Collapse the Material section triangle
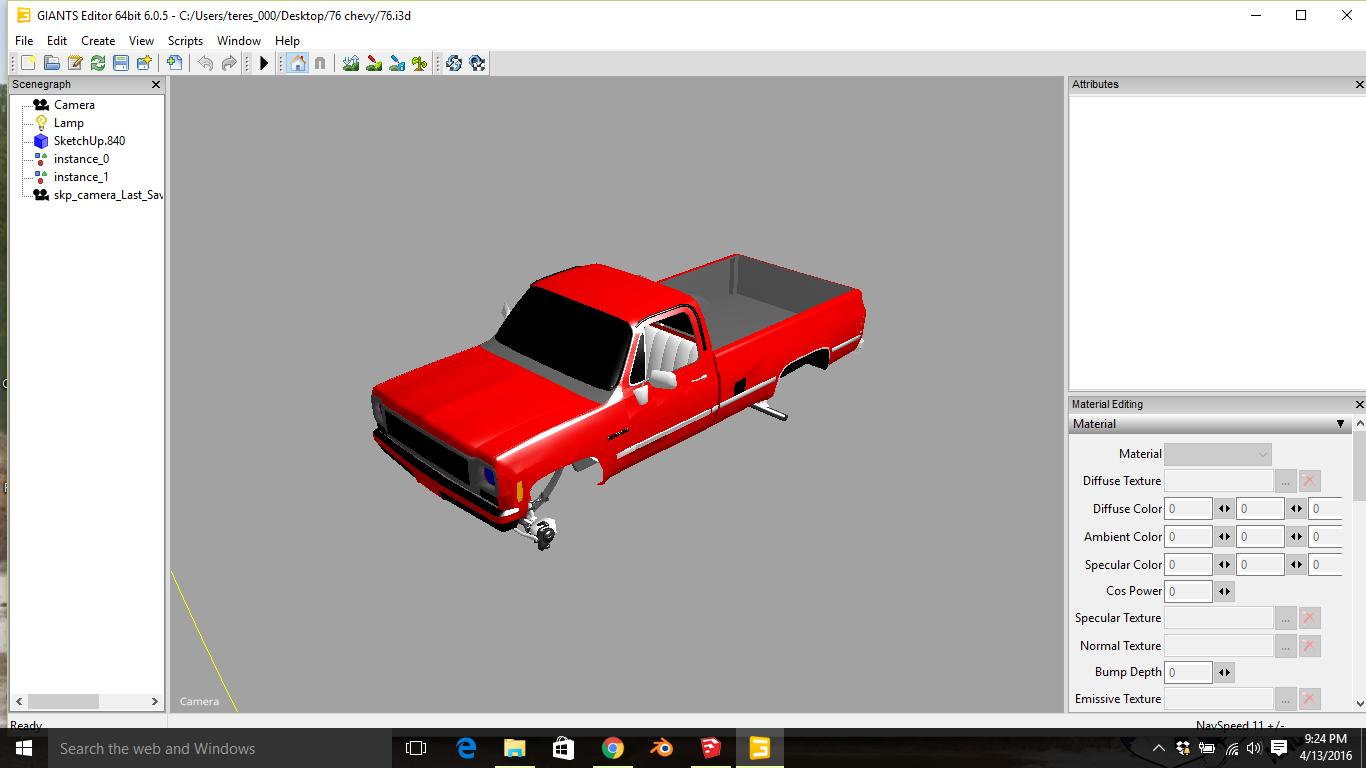This screenshot has height=768, width=1366. 1340,424
